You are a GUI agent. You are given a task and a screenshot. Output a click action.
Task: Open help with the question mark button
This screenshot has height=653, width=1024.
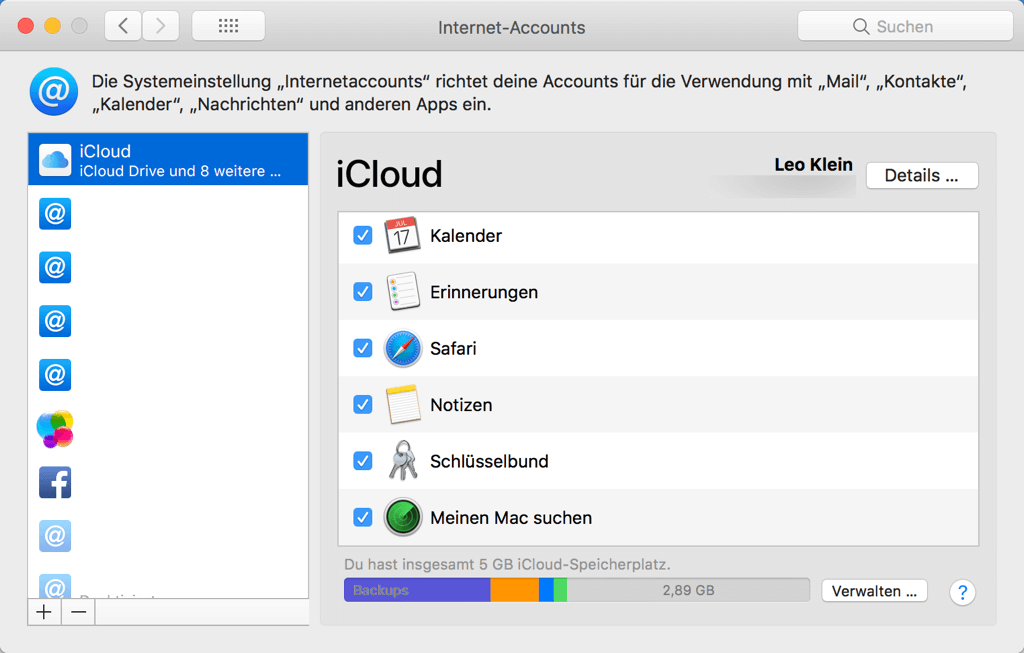coord(962,592)
